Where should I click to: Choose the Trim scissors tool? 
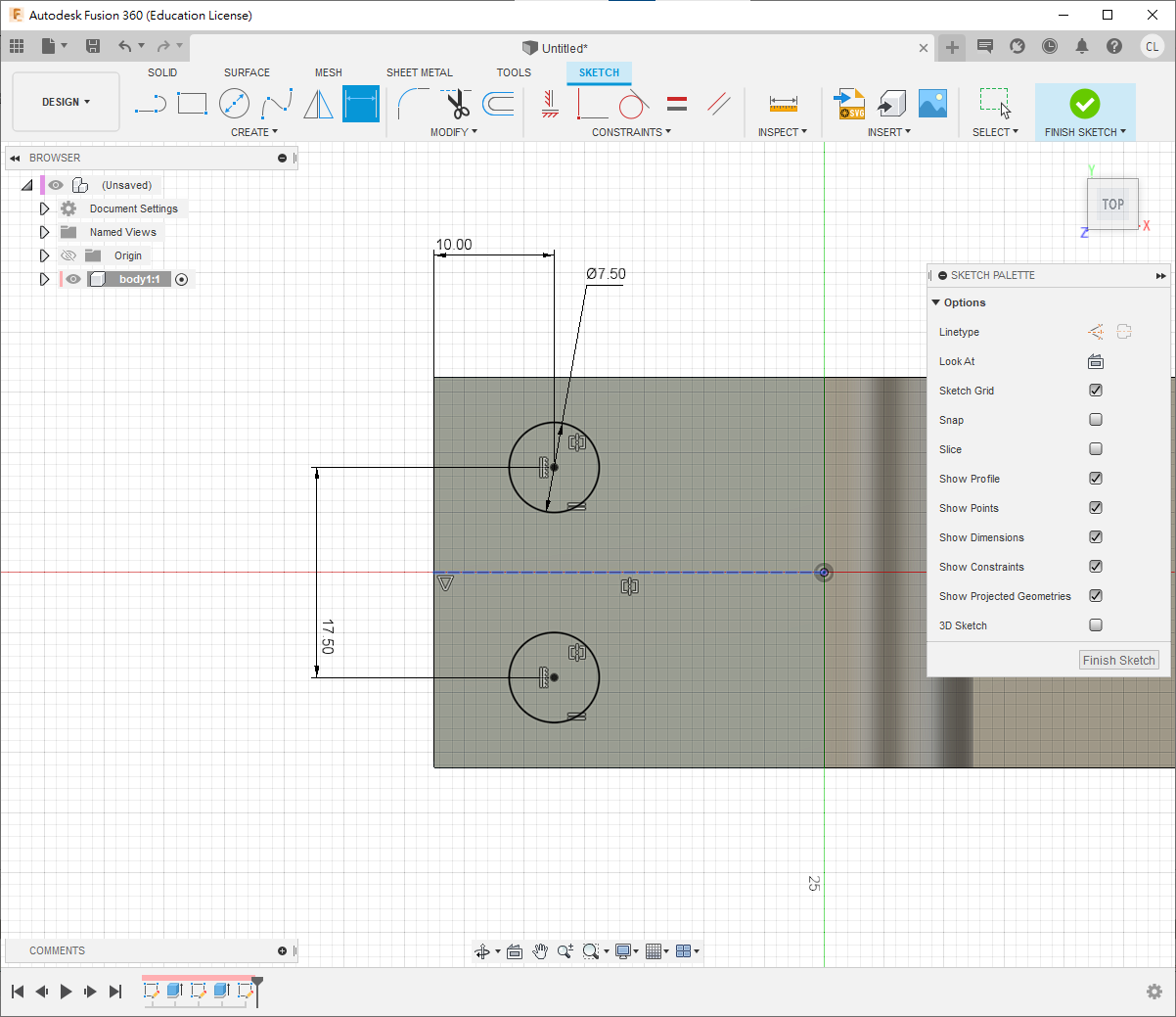457,104
